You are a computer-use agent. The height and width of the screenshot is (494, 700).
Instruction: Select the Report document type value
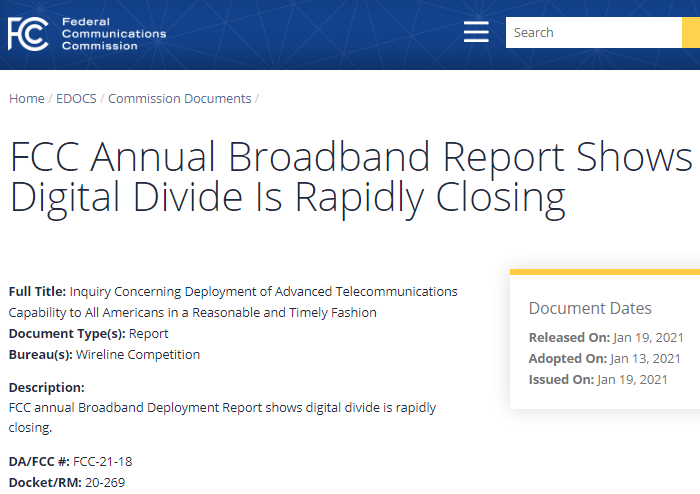coord(149,334)
